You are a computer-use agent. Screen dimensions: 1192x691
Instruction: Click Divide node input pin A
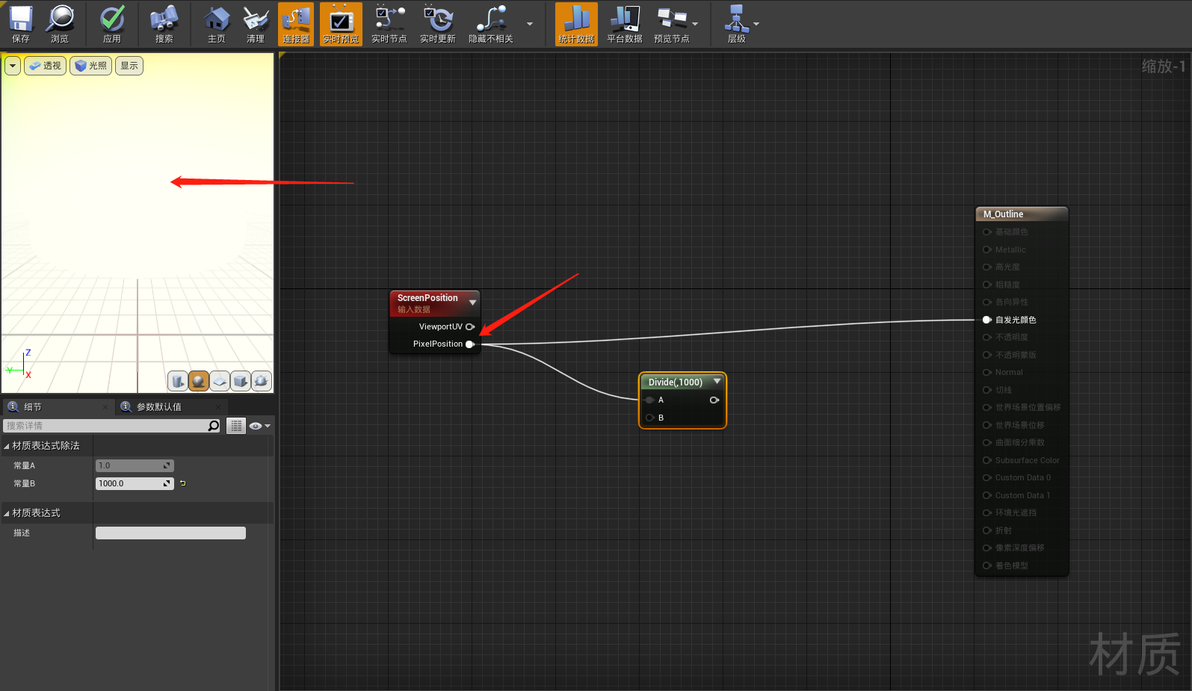click(x=650, y=400)
